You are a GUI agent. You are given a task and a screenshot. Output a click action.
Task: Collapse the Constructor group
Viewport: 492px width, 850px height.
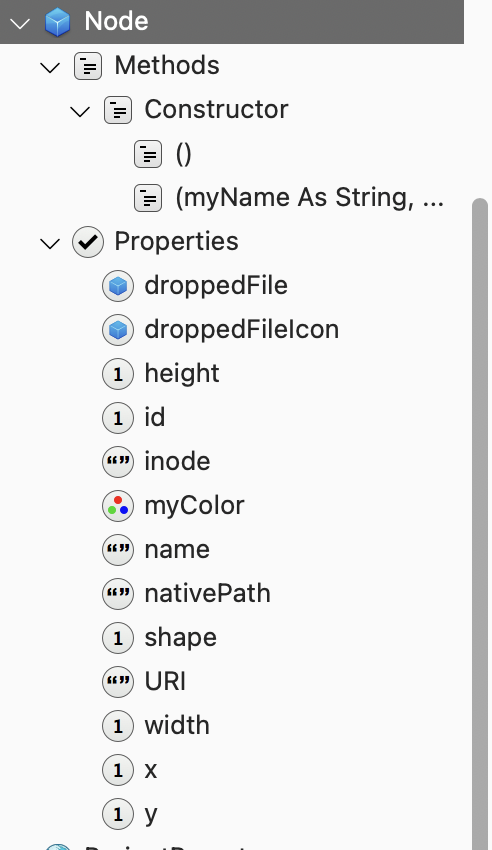coord(80,112)
